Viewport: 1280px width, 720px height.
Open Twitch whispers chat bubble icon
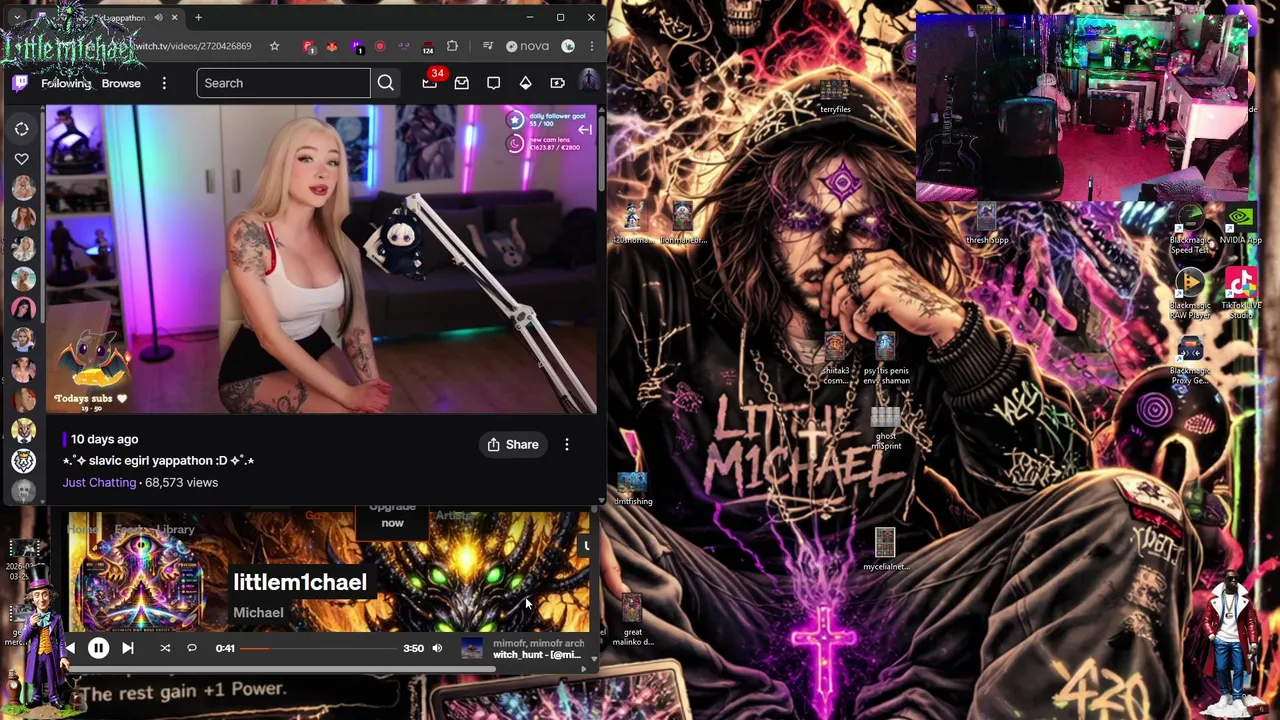point(493,83)
